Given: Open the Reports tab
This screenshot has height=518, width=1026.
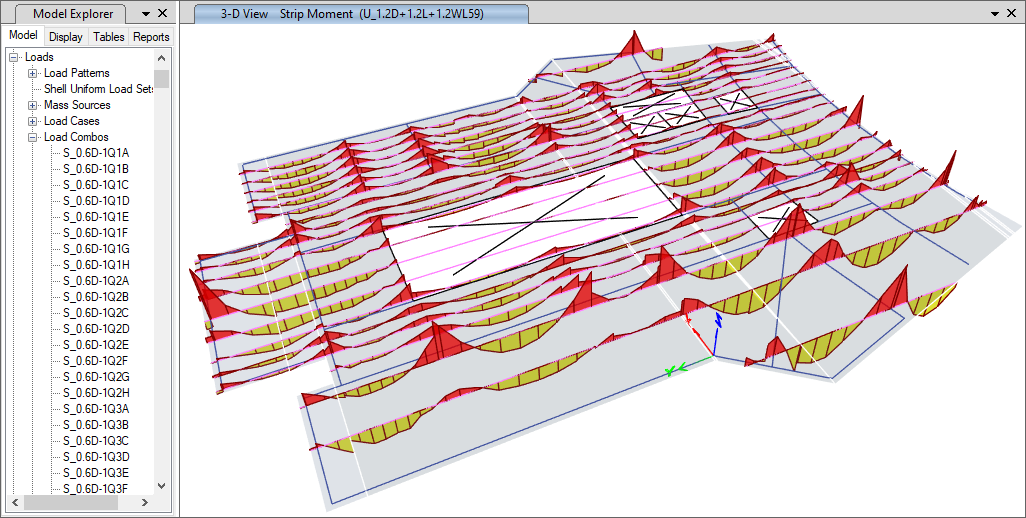Looking at the screenshot, I should (151, 37).
